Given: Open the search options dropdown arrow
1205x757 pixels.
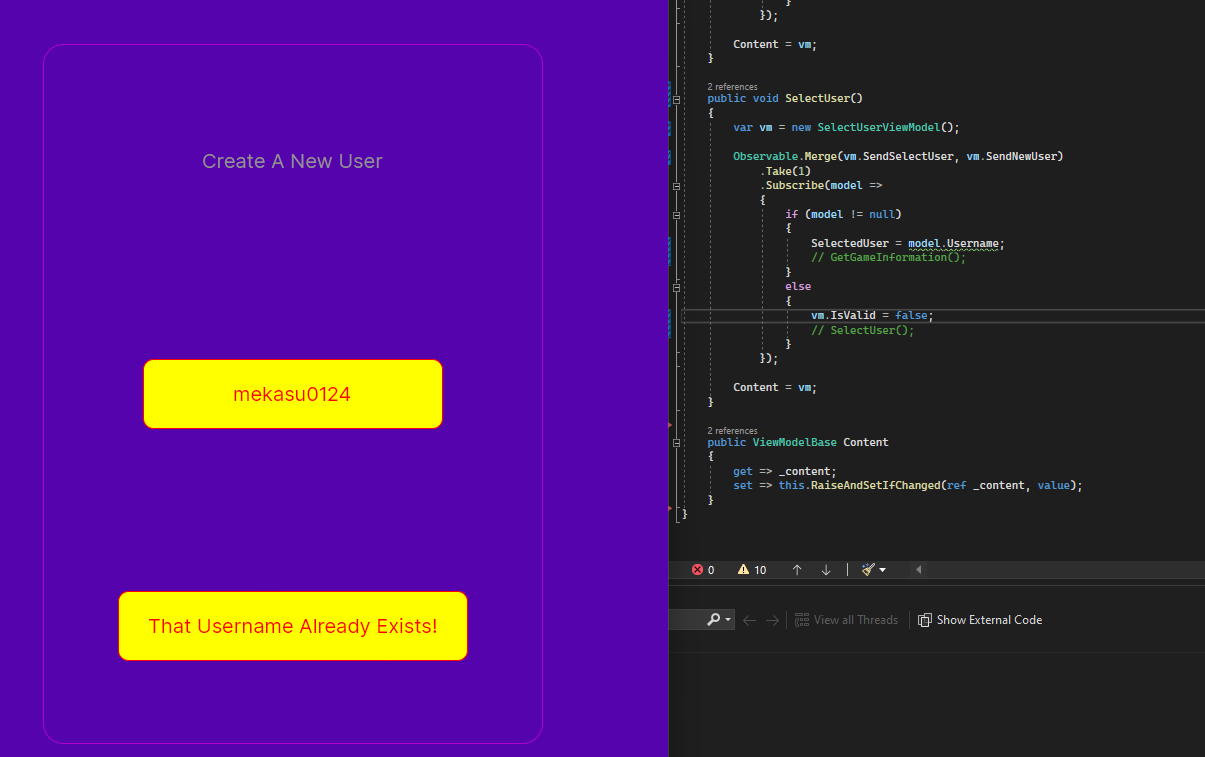Looking at the screenshot, I should pyautogui.click(x=728, y=620).
